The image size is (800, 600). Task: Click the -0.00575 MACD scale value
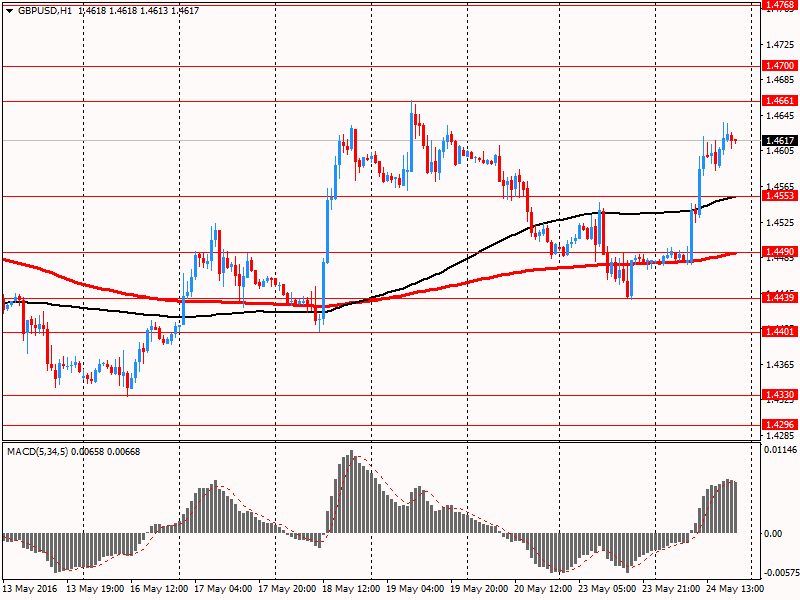(x=780, y=573)
